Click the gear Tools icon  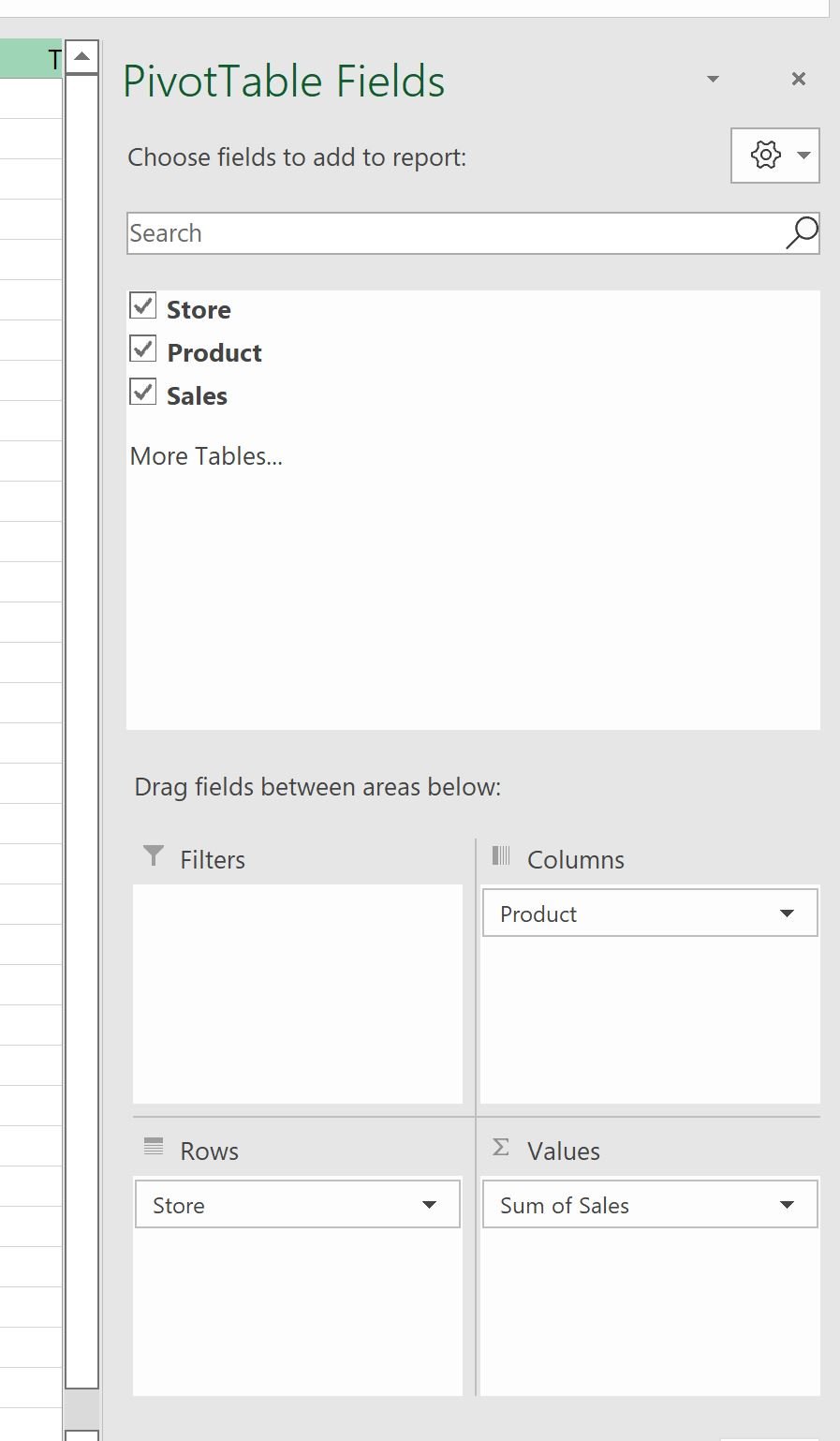click(765, 155)
